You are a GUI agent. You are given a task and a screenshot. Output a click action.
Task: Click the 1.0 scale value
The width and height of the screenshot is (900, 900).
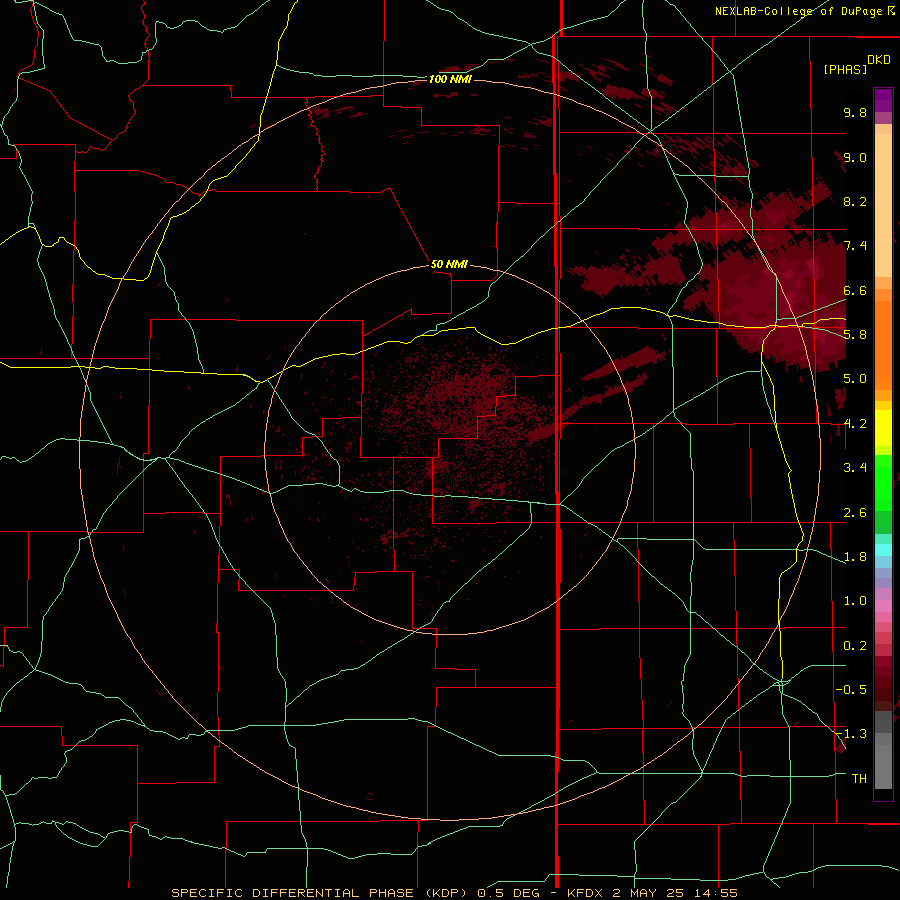[x=855, y=601]
